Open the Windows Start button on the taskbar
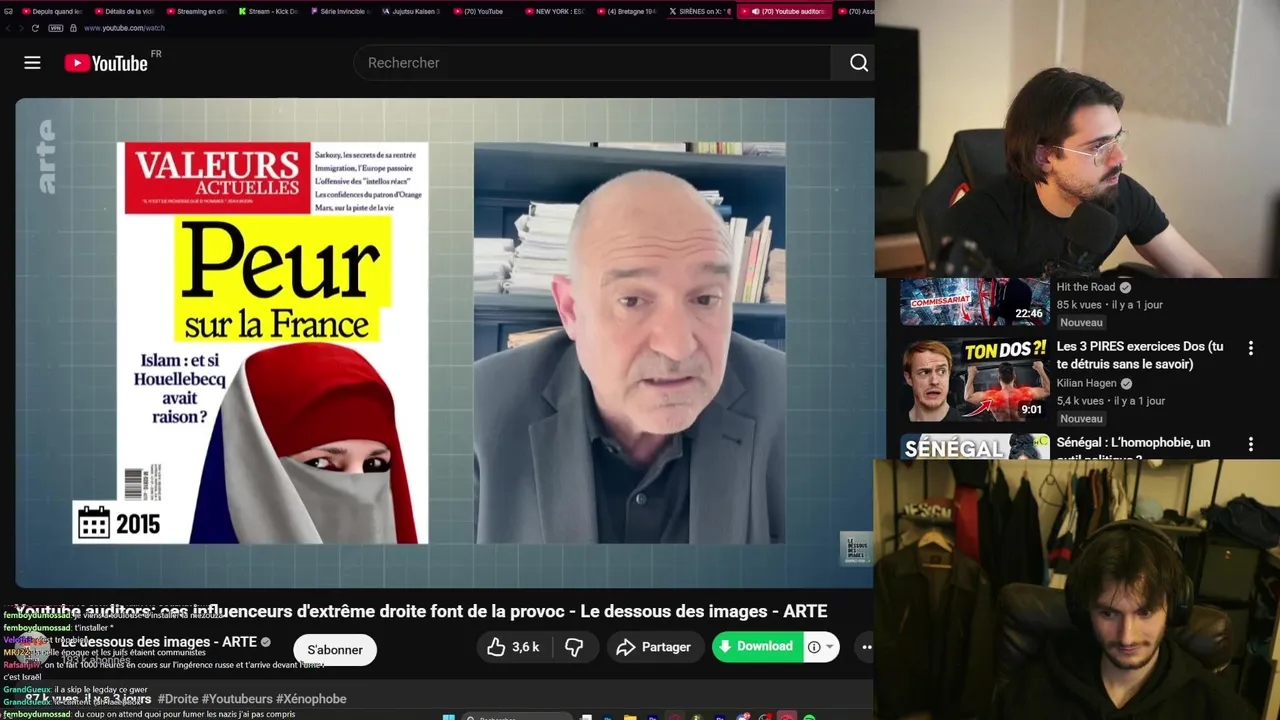 pyautogui.click(x=449, y=716)
